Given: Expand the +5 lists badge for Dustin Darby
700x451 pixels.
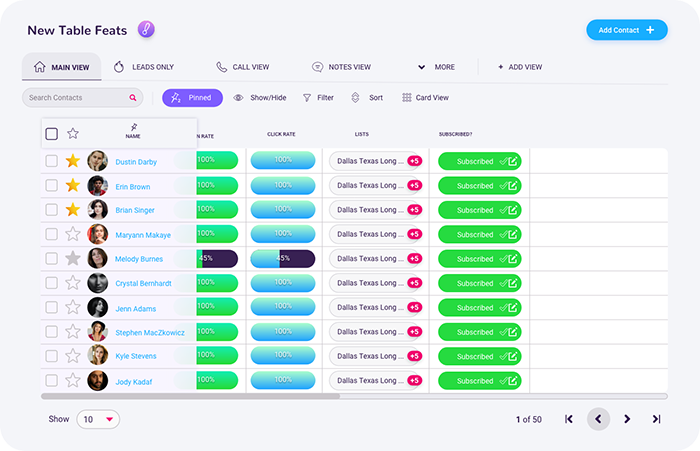Looking at the screenshot, I should coord(415,161).
